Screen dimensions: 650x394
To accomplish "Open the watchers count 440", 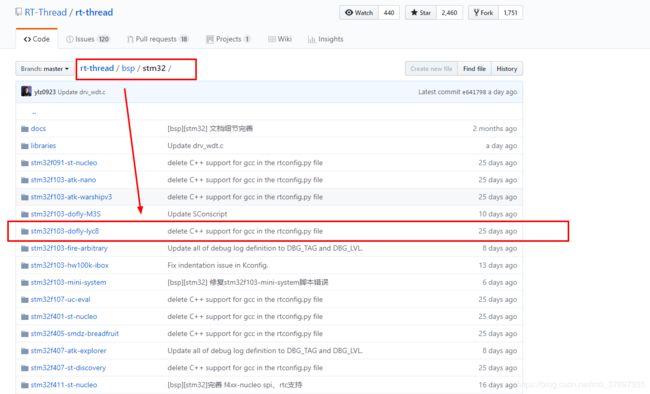I will pyautogui.click(x=389, y=12).
